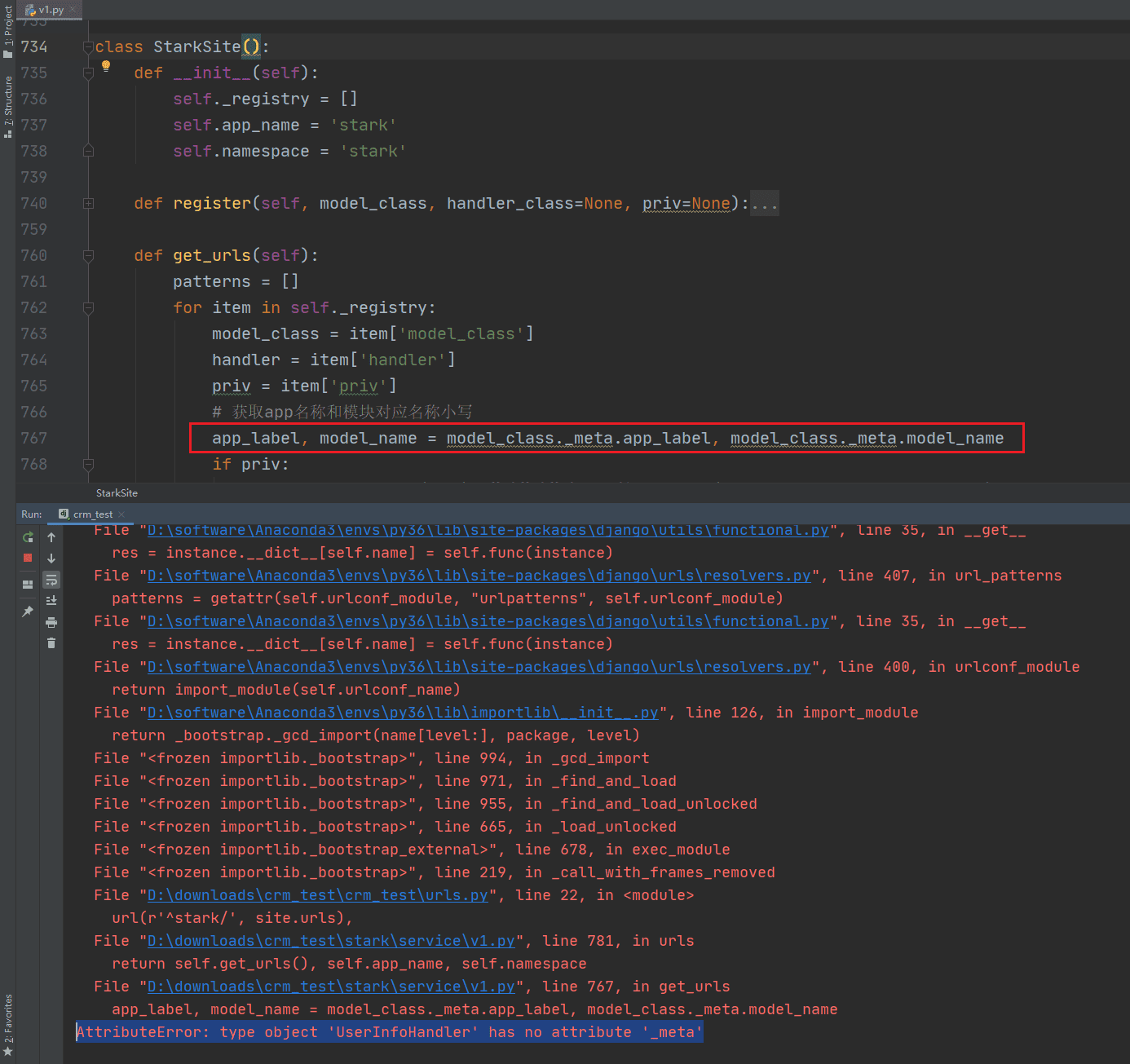Screen dimensions: 1130x1064
Task: Switch to the v1.py editor tab
Action: (51, 10)
